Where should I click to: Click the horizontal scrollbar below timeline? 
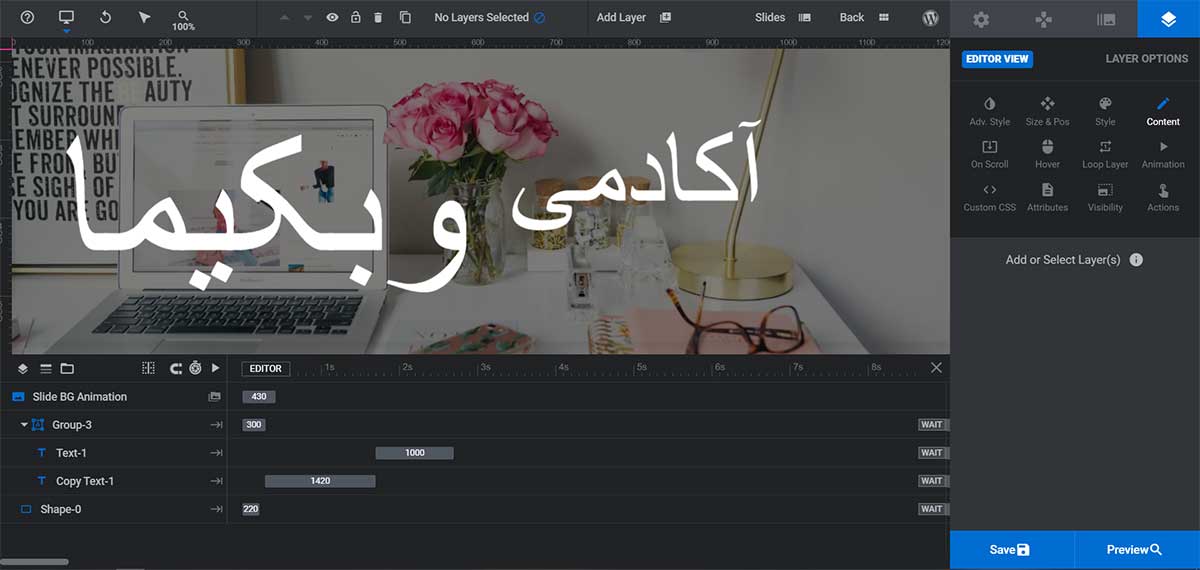pyautogui.click(x=34, y=563)
